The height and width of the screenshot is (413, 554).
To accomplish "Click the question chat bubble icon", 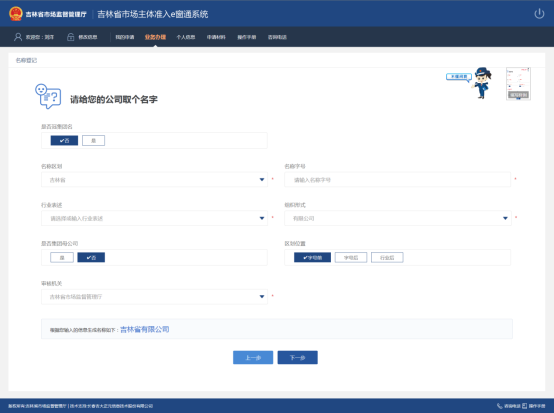I will (x=48, y=96).
